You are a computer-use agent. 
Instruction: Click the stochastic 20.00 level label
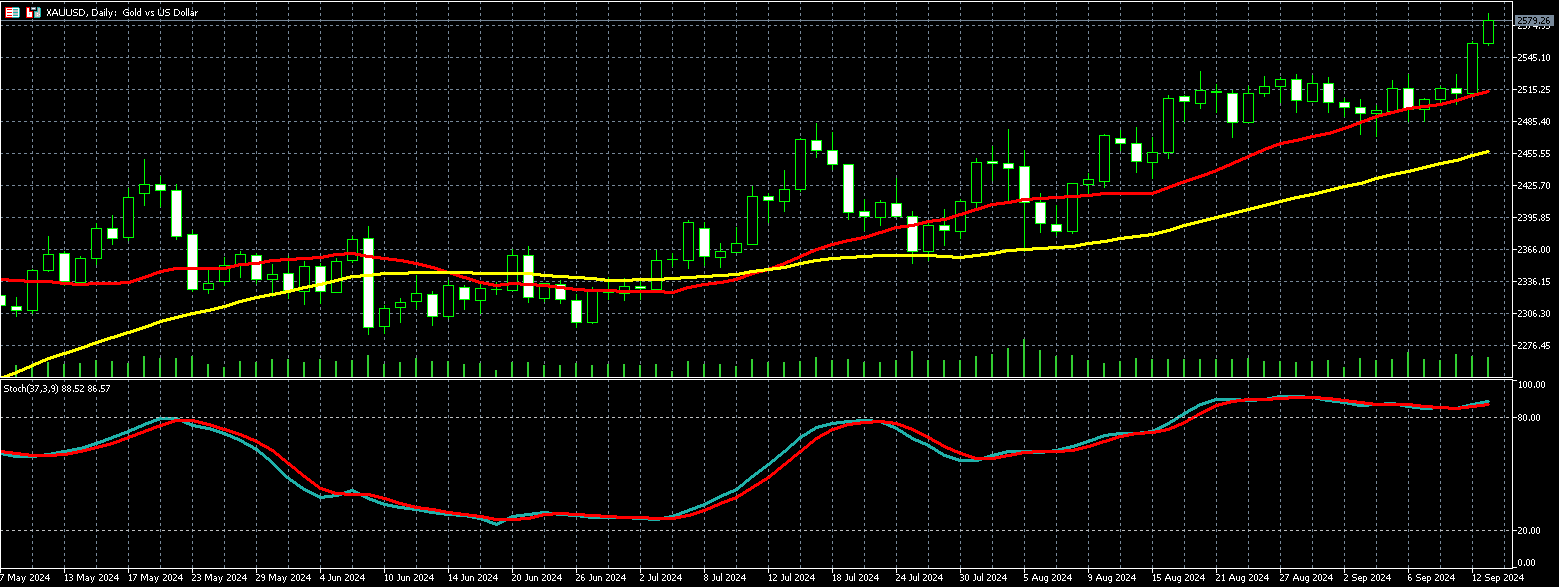click(1530, 532)
